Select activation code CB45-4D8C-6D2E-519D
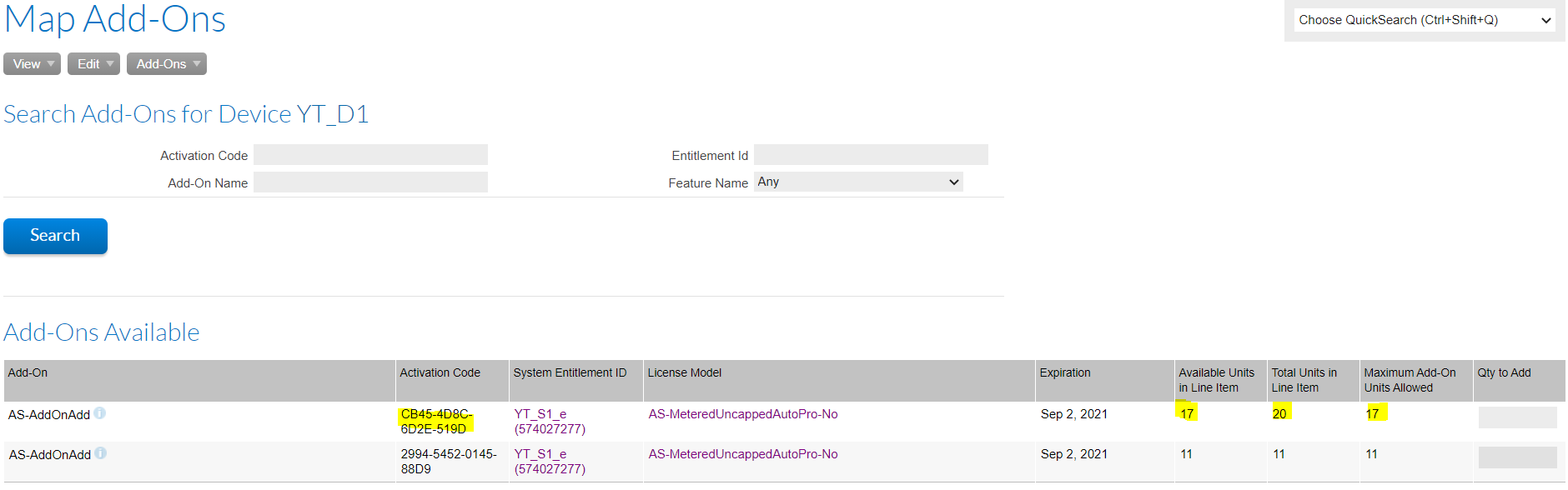This screenshot has width=1568, height=490. [436, 422]
